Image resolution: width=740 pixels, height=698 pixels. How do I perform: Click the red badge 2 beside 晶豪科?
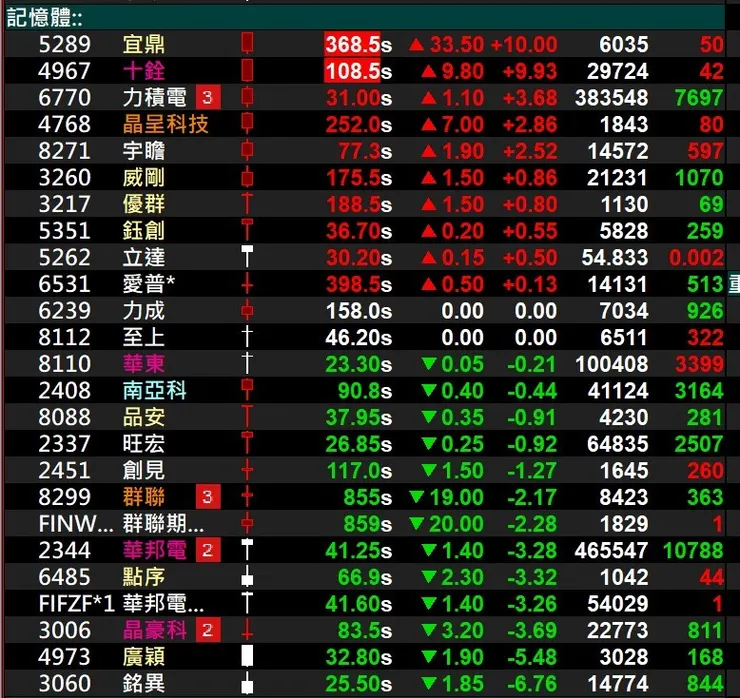208,630
